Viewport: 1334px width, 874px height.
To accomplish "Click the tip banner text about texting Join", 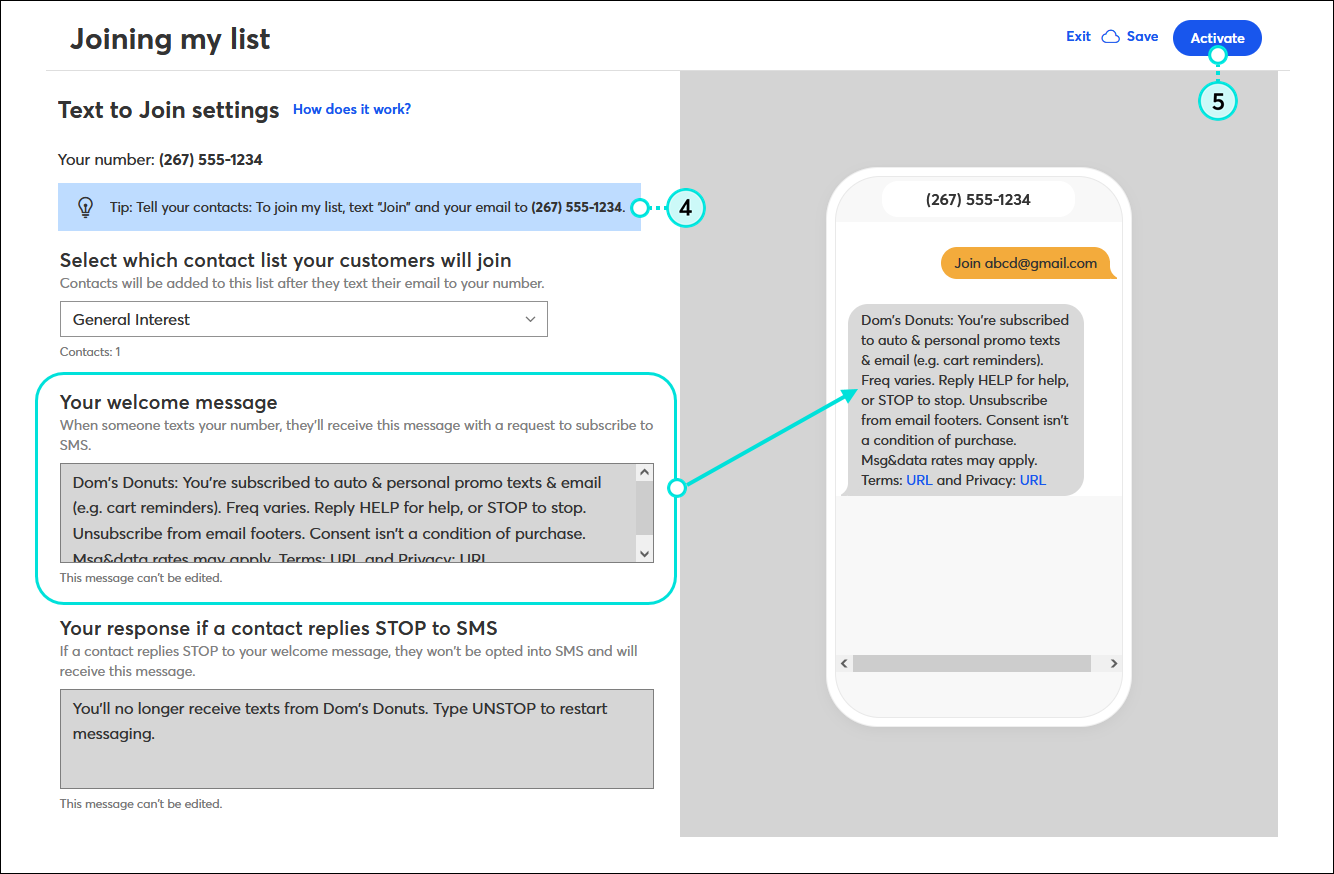I will (368, 207).
